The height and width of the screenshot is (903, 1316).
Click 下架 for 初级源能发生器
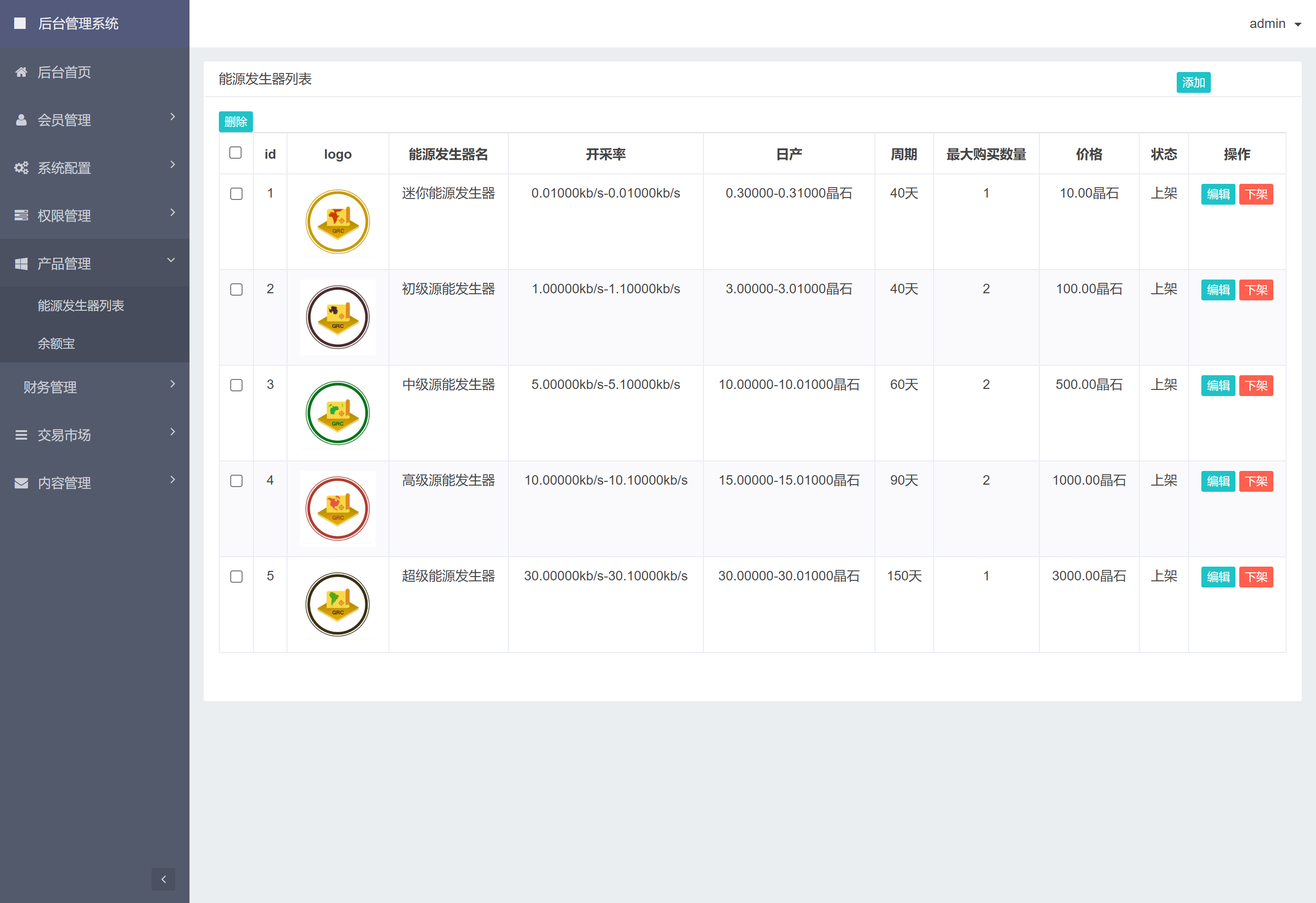1256,290
